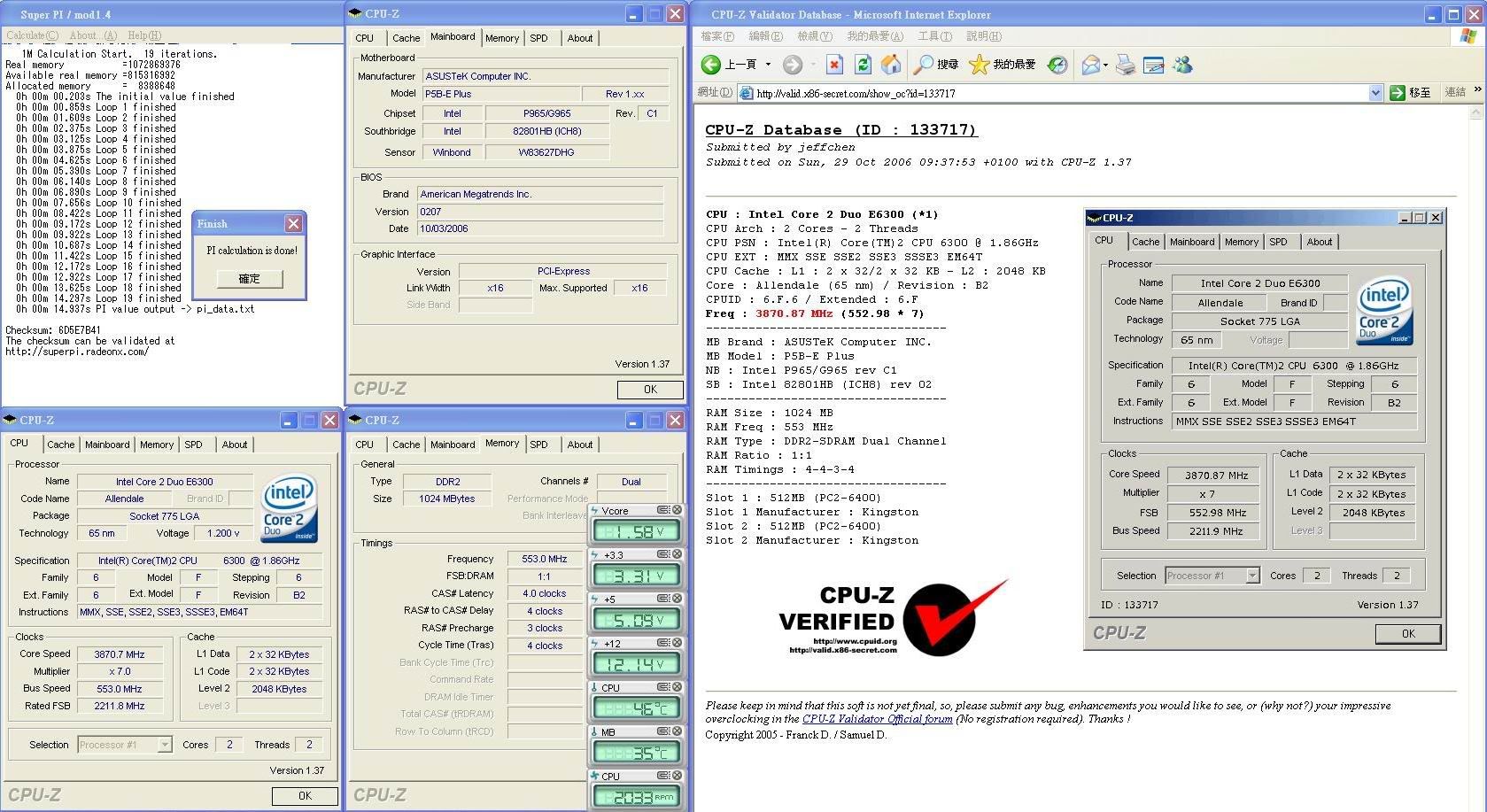Click the P5B-E Plus model field
Viewport: 1487px width, 812px height.
[x=501, y=94]
